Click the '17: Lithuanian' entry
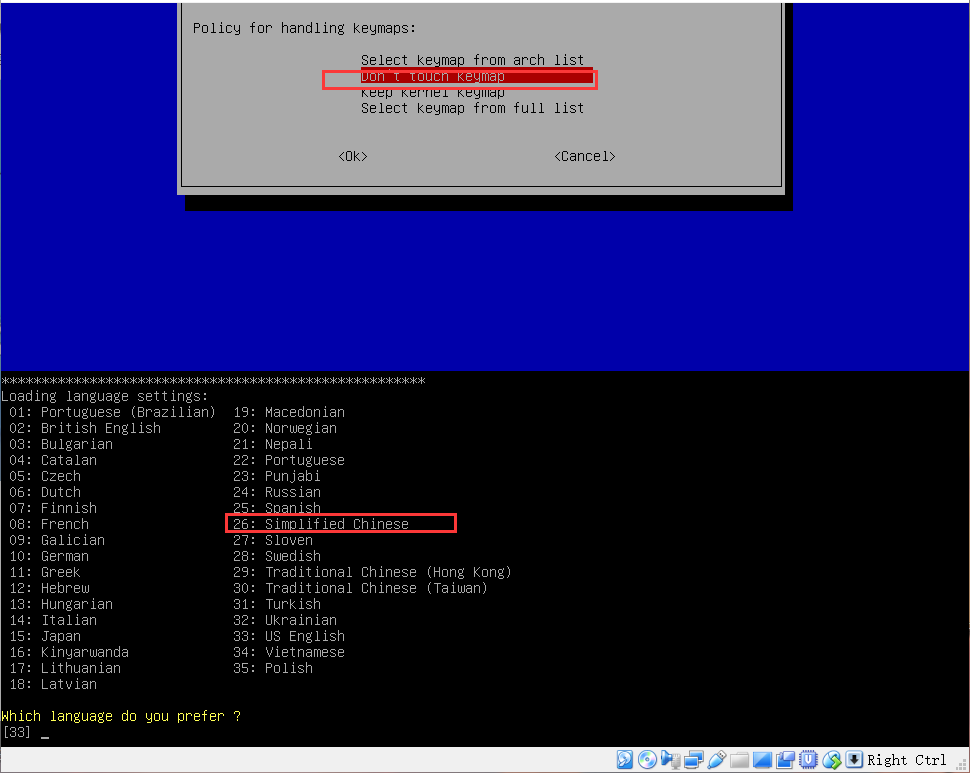The width and height of the screenshot is (970, 773). pyautogui.click(x=65, y=668)
